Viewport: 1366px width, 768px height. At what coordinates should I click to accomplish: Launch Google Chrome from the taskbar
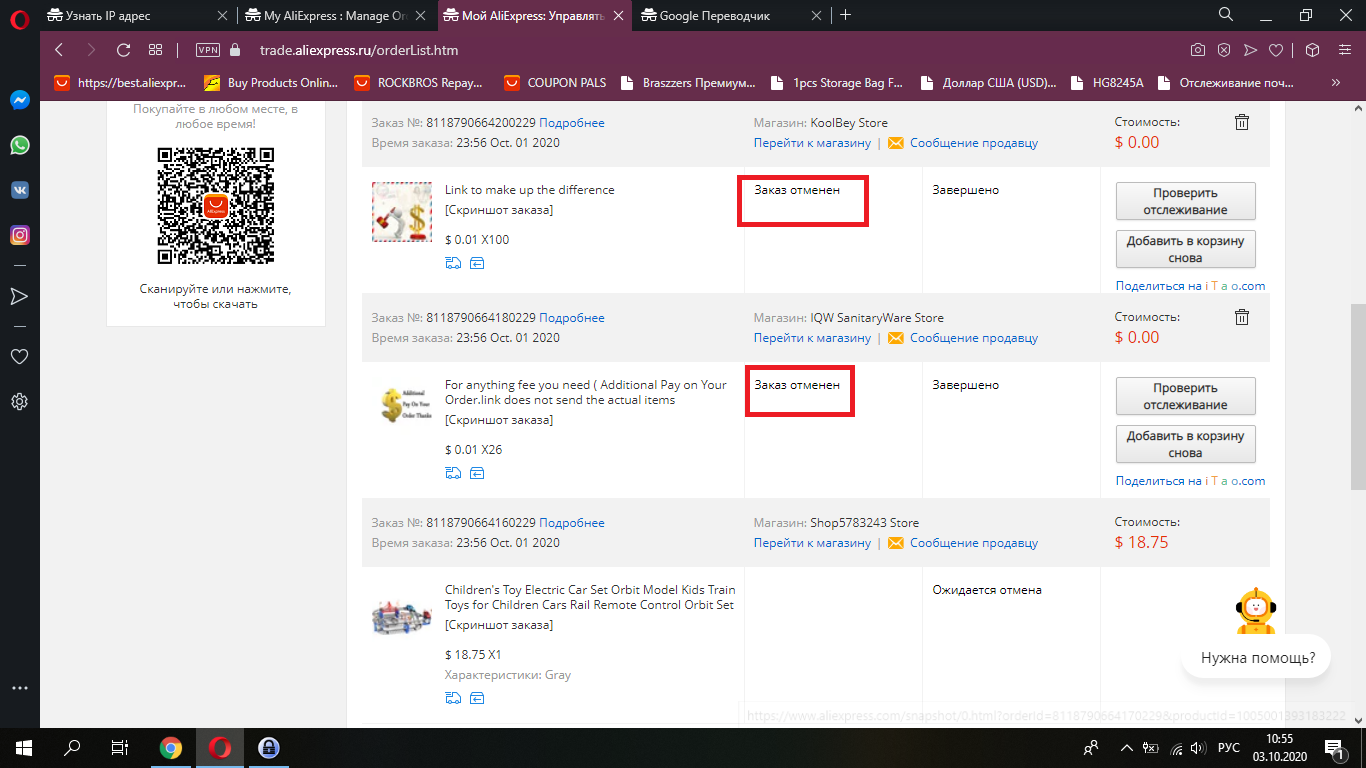(171, 748)
